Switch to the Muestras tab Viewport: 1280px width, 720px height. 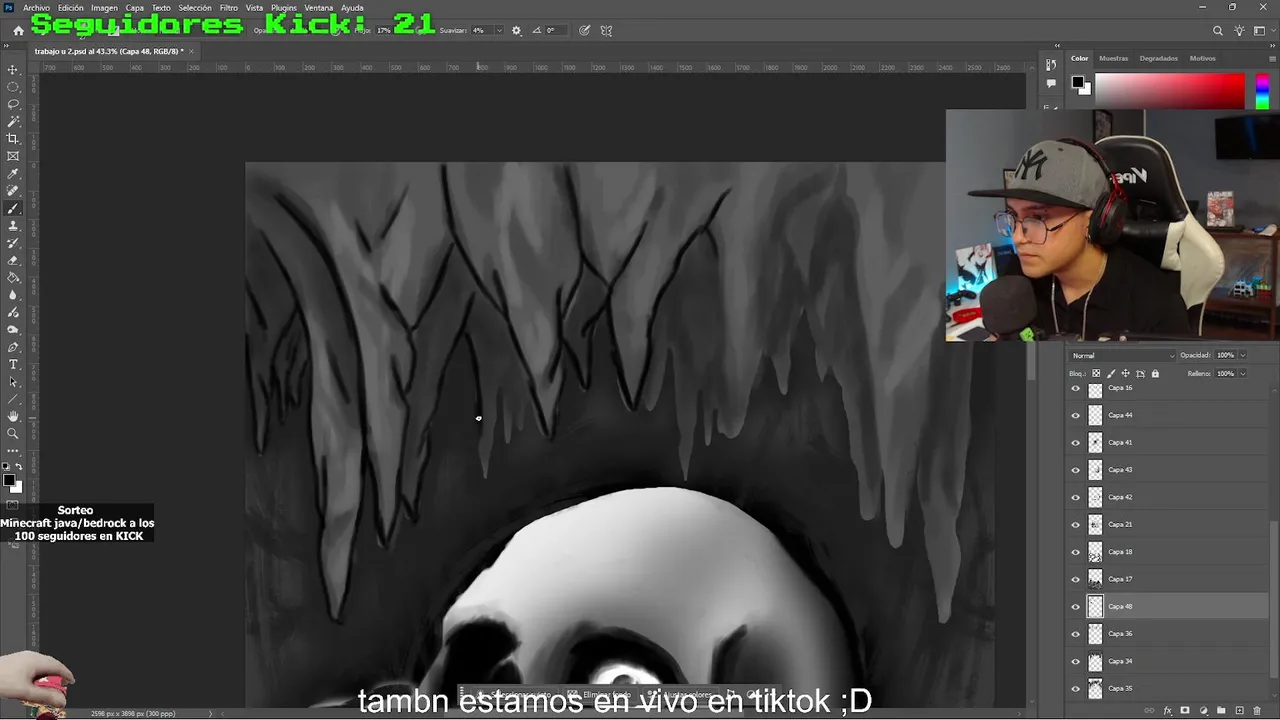coord(1113,58)
